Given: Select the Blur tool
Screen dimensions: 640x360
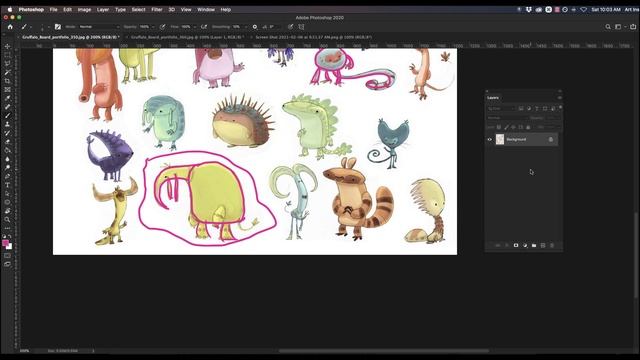Looking at the screenshot, I should 7,159.
